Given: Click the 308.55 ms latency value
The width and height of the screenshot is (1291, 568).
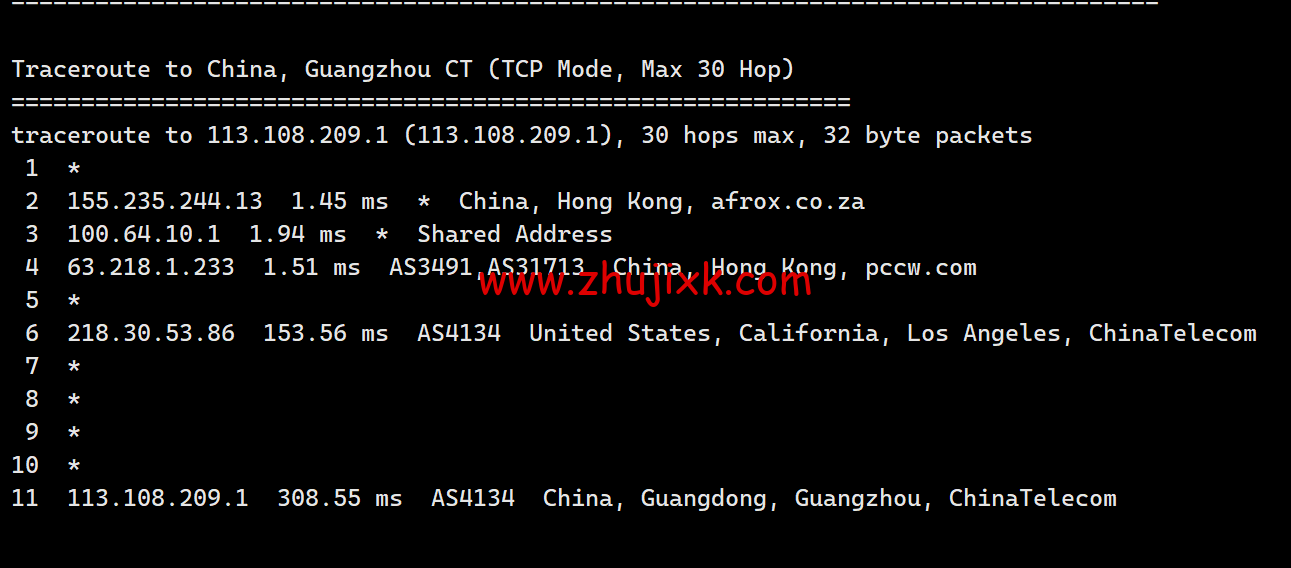Looking at the screenshot, I should click(340, 499).
